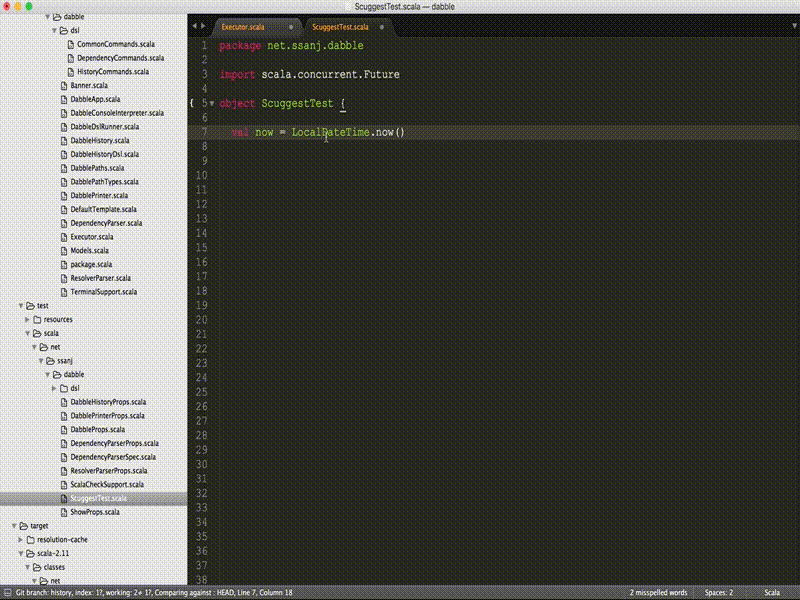Toggle side bar via status bar panel icon
This screenshot has height=600, width=800.
point(7,593)
